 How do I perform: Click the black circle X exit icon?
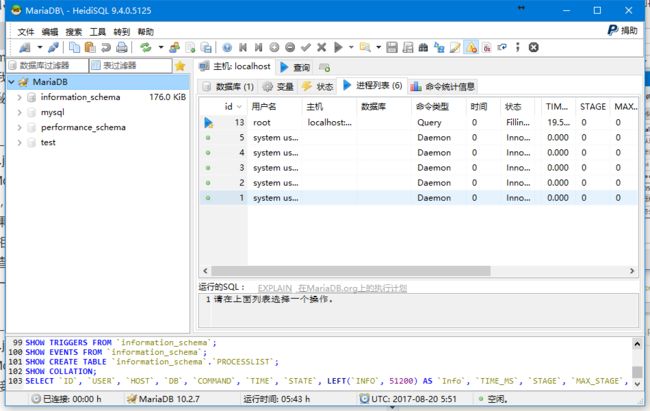pos(534,47)
